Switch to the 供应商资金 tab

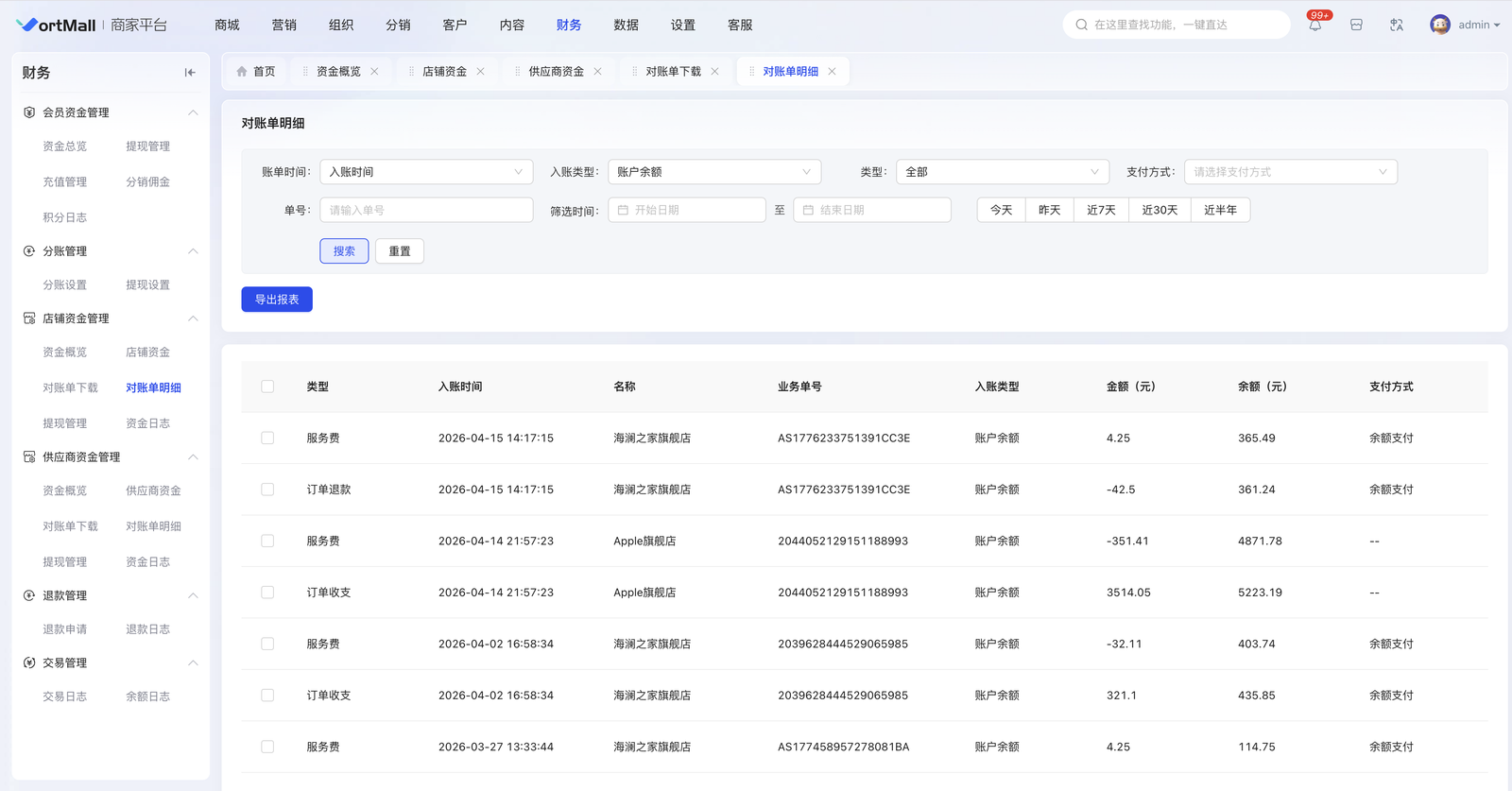556,72
